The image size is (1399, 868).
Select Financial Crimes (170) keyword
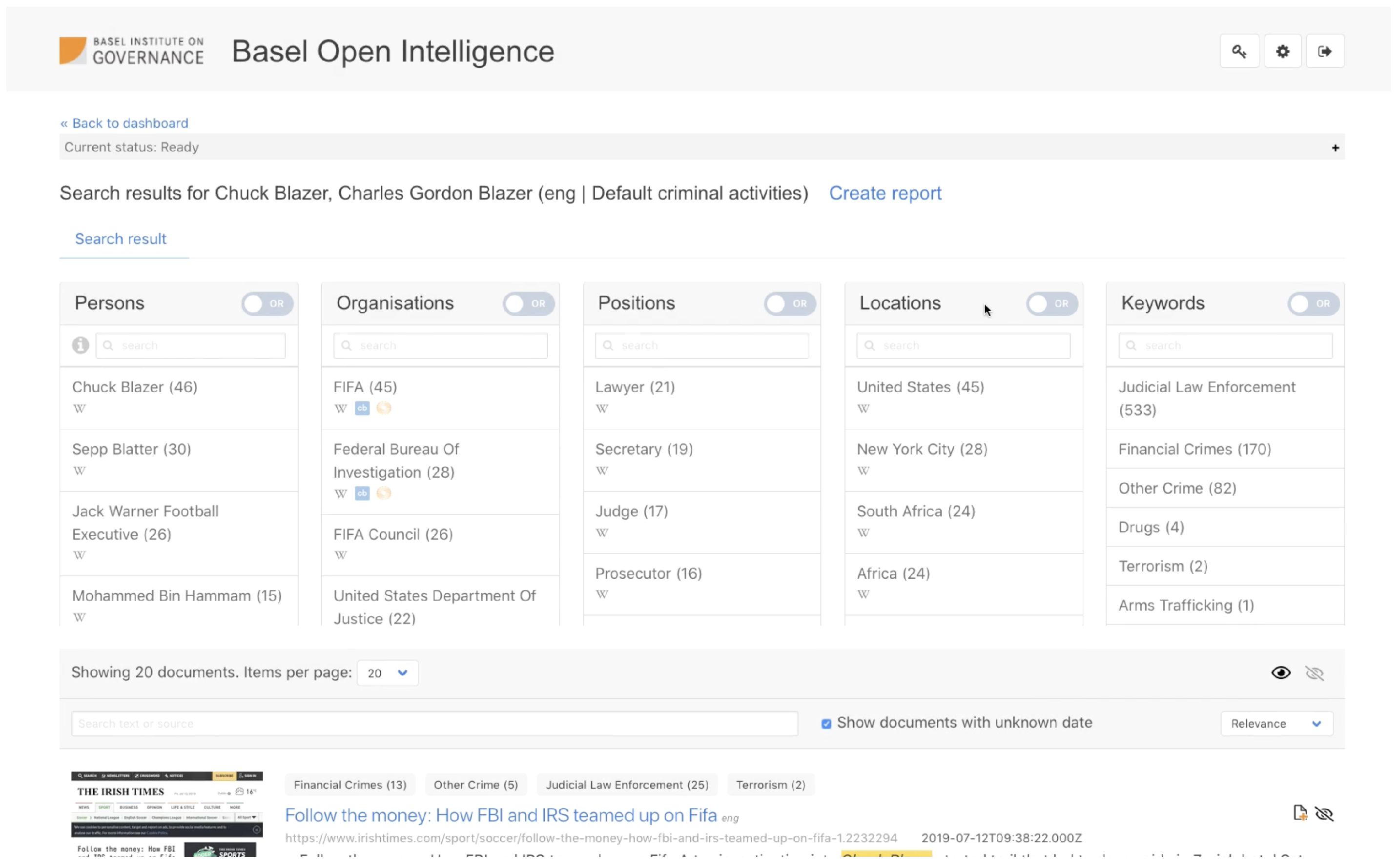(x=1194, y=449)
